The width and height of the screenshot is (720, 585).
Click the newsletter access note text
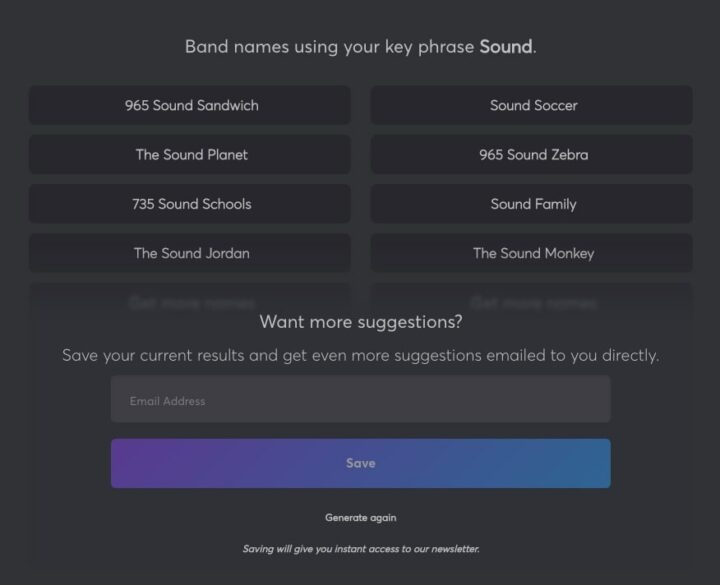click(x=360, y=549)
